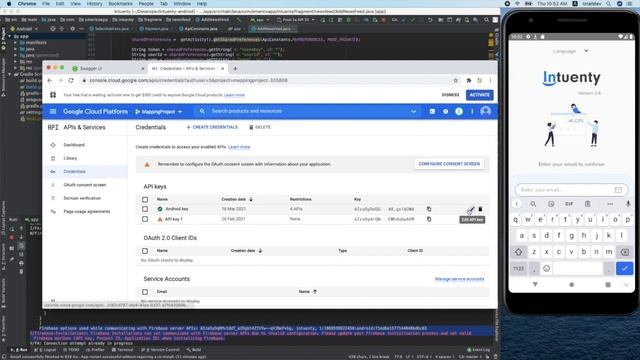
Task: Collapse the app node in Android Studio project tree
Action: click(10, 36)
